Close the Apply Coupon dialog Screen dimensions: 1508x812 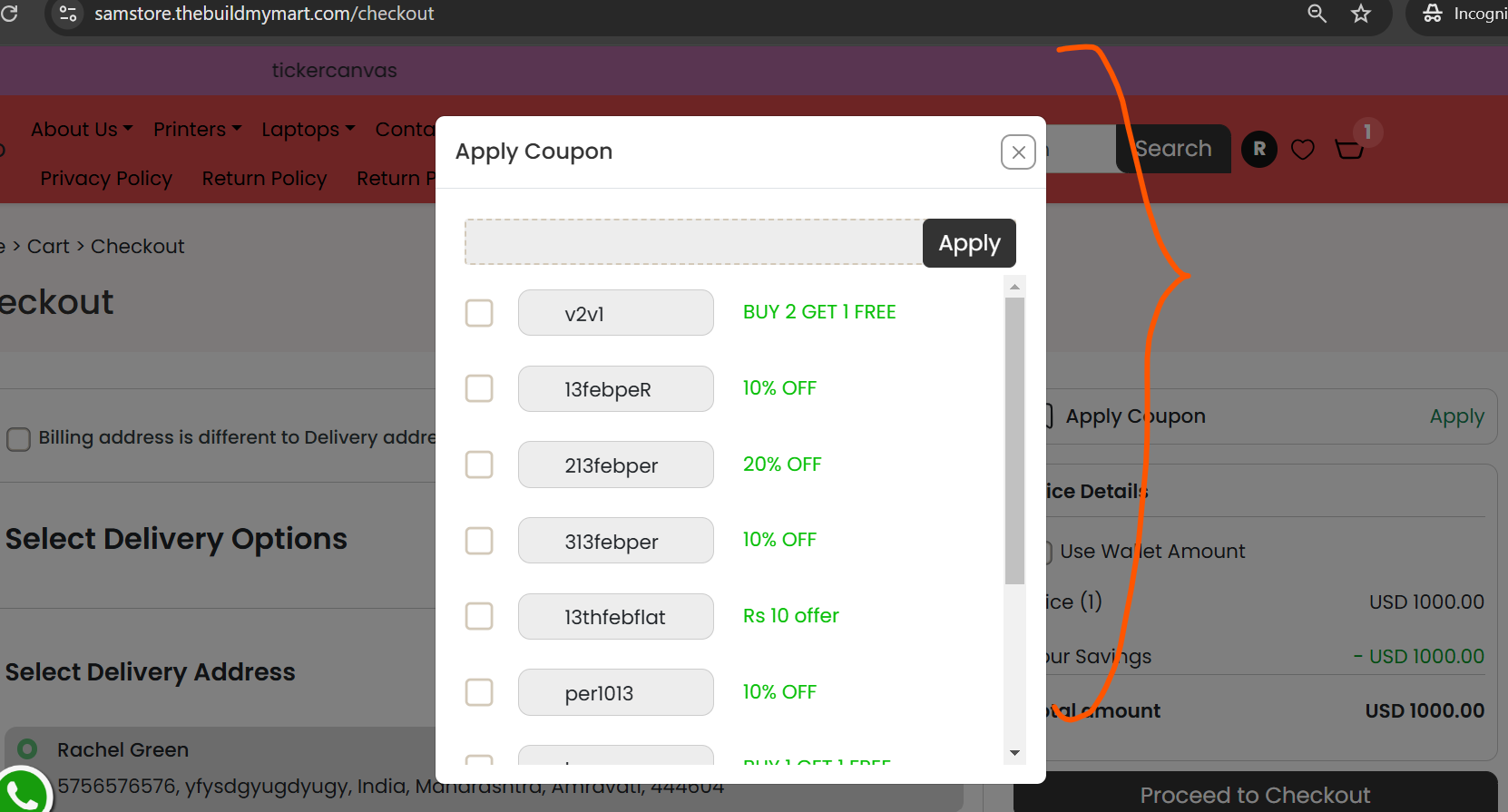(x=1018, y=152)
